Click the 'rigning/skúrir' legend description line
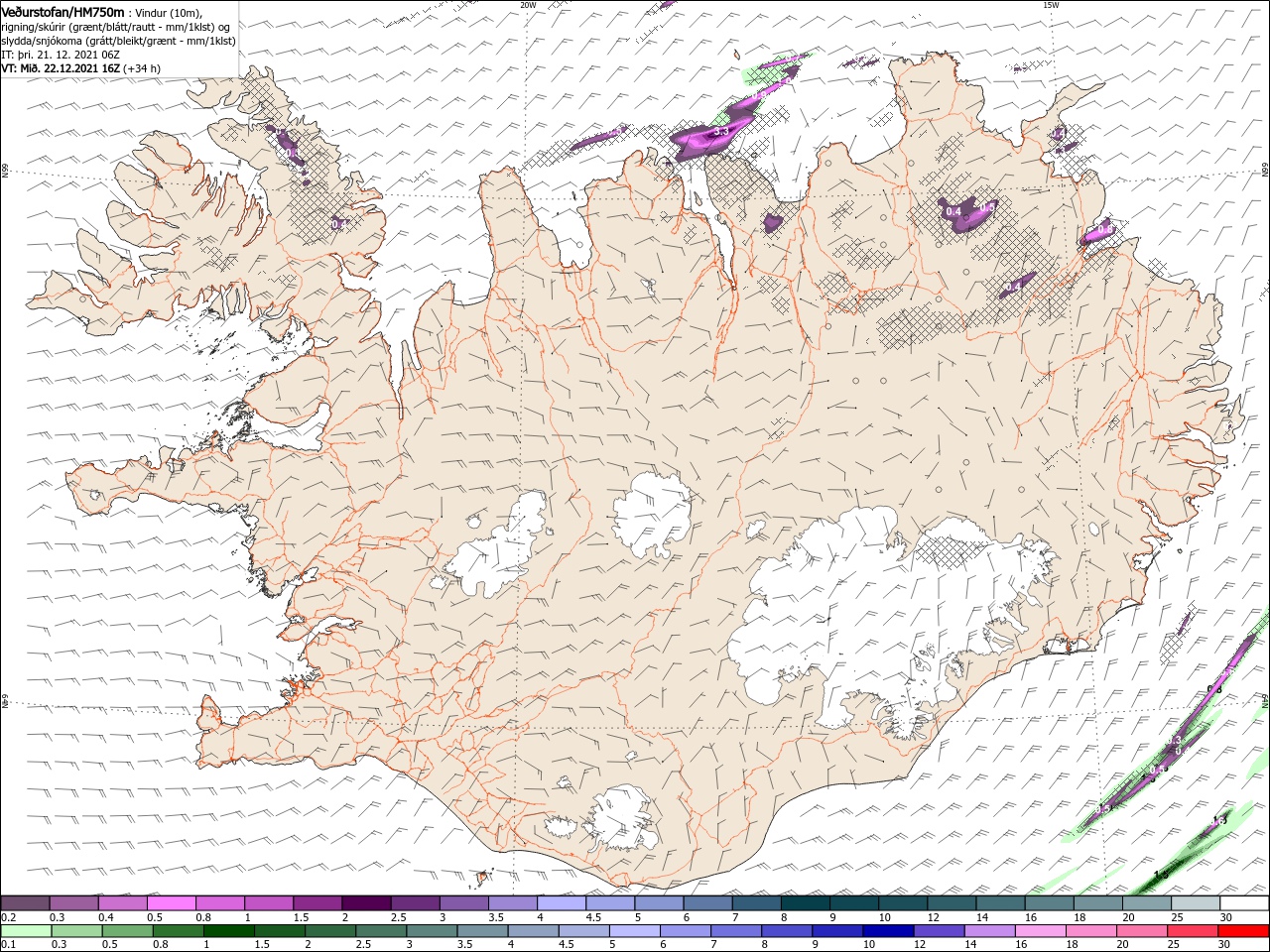The width and height of the screenshot is (1270, 952). coord(116,26)
